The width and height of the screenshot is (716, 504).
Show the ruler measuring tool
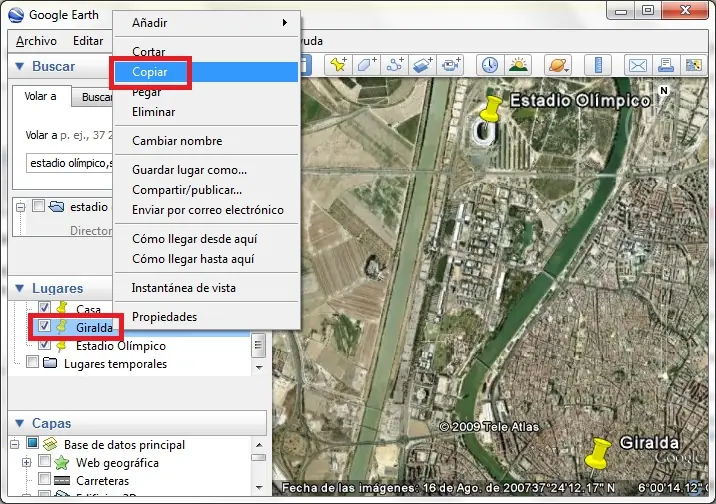[x=598, y=65]
